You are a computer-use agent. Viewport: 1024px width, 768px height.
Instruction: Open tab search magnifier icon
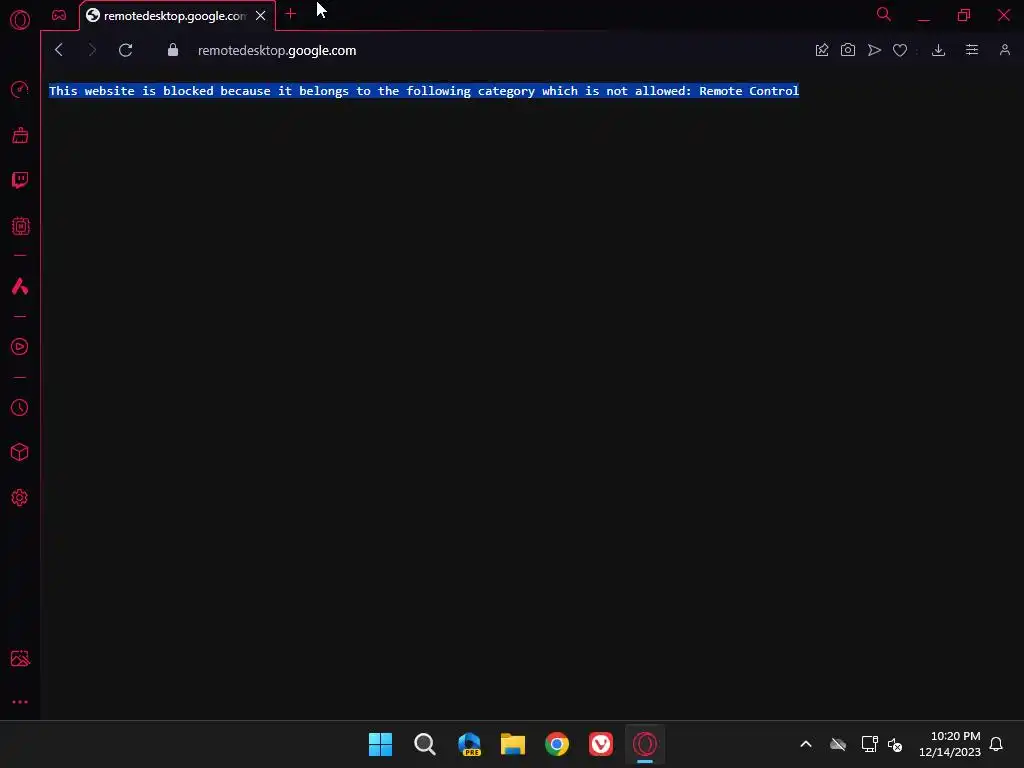click(884, 14)
